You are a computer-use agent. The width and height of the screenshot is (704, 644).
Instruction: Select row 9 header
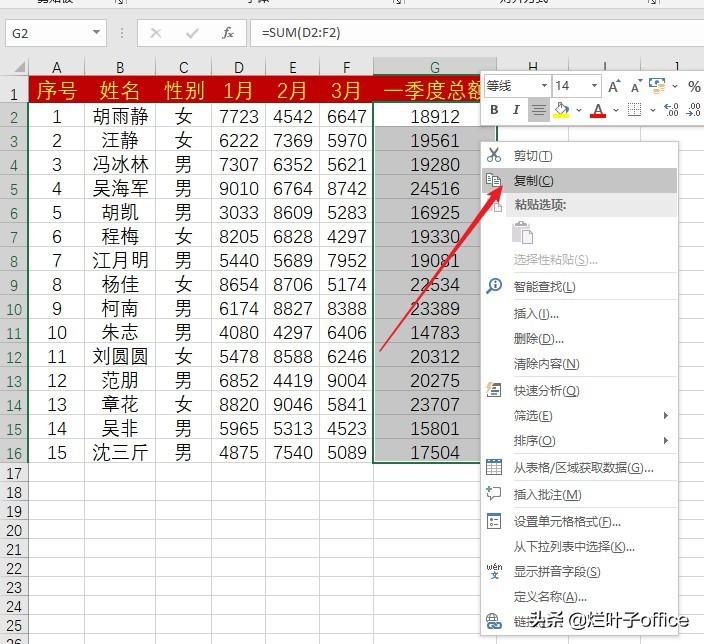click(14, 285)
